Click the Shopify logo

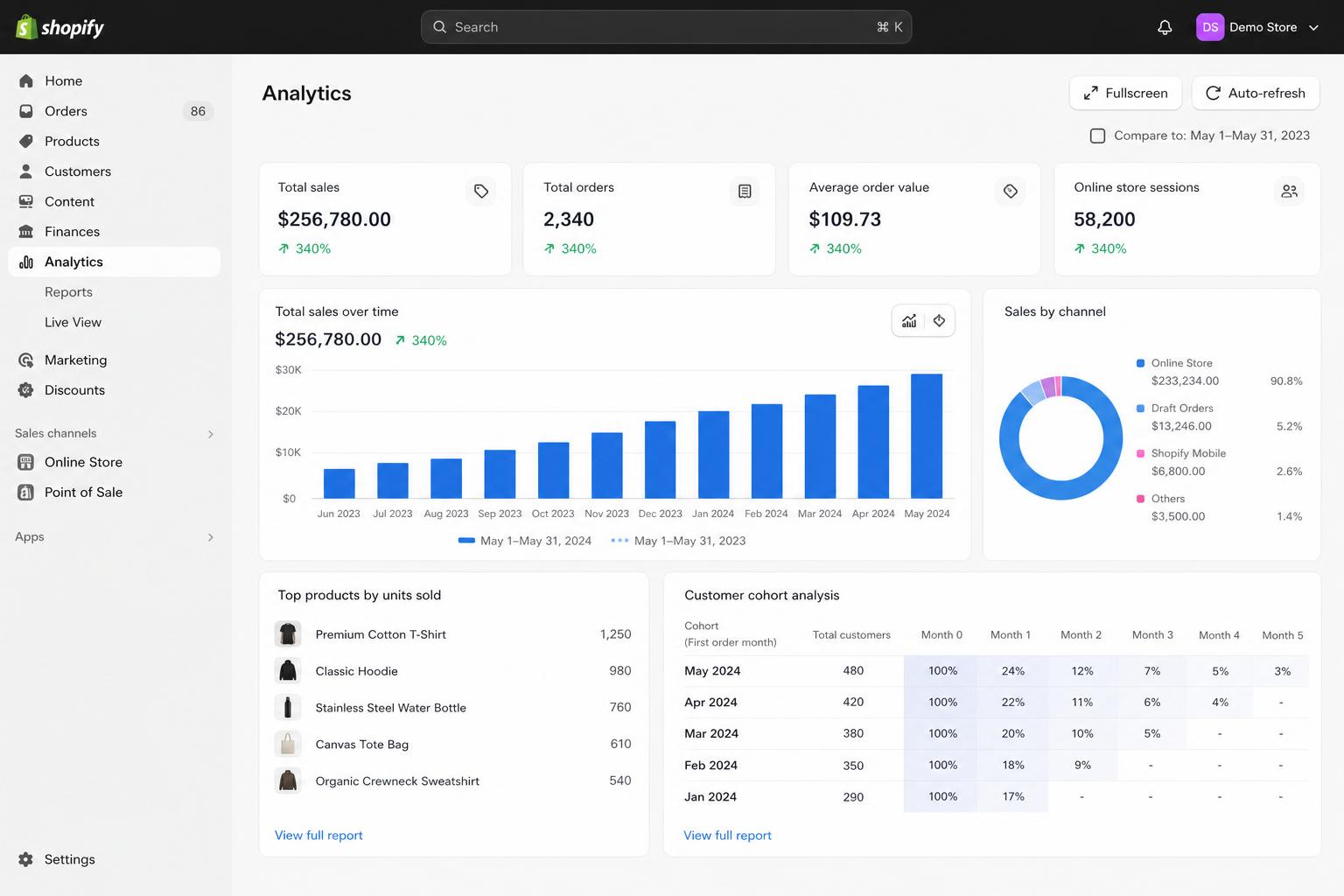pos(59,27)
